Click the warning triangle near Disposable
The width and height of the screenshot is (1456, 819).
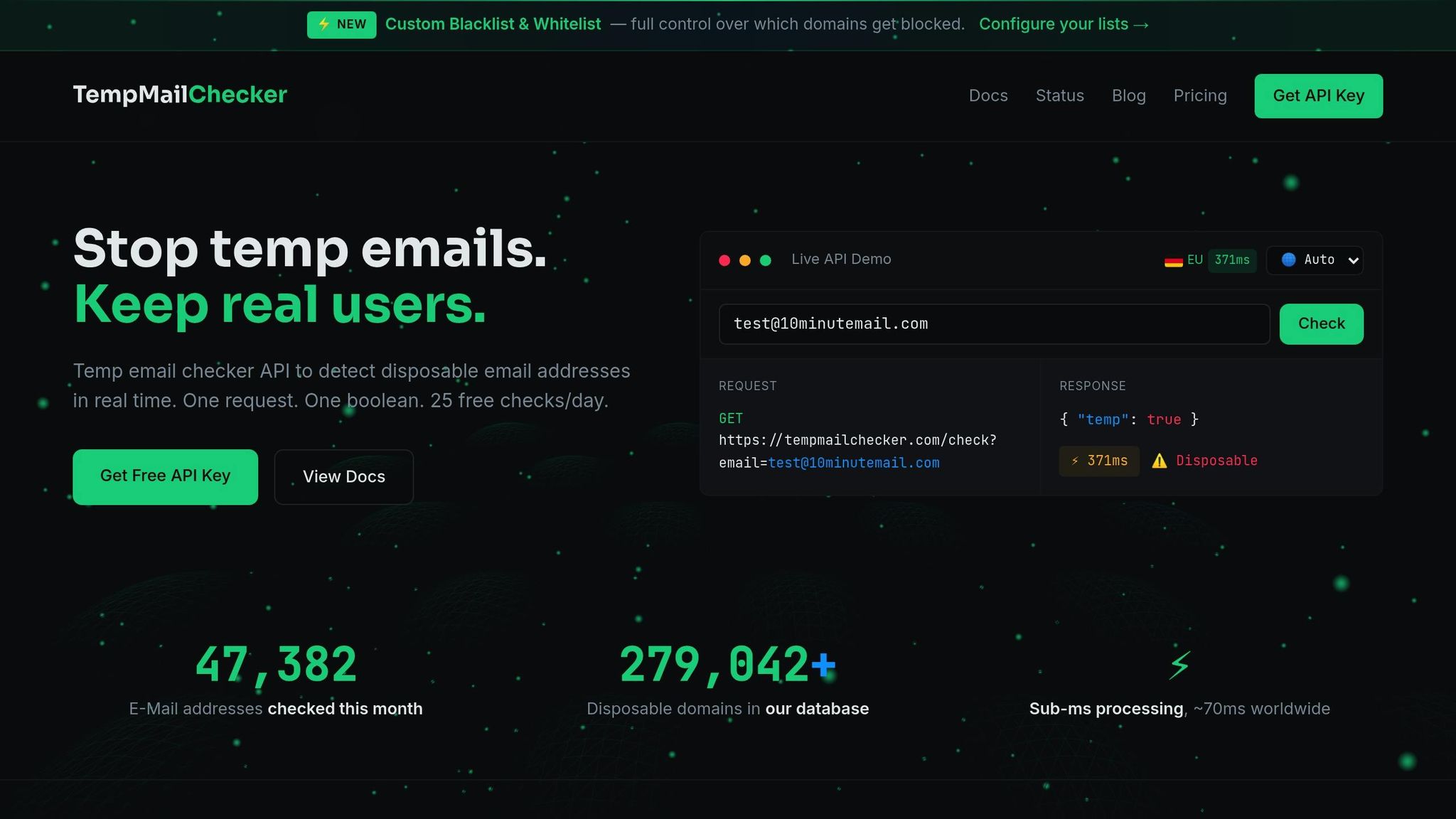(x=1160, y=461)
